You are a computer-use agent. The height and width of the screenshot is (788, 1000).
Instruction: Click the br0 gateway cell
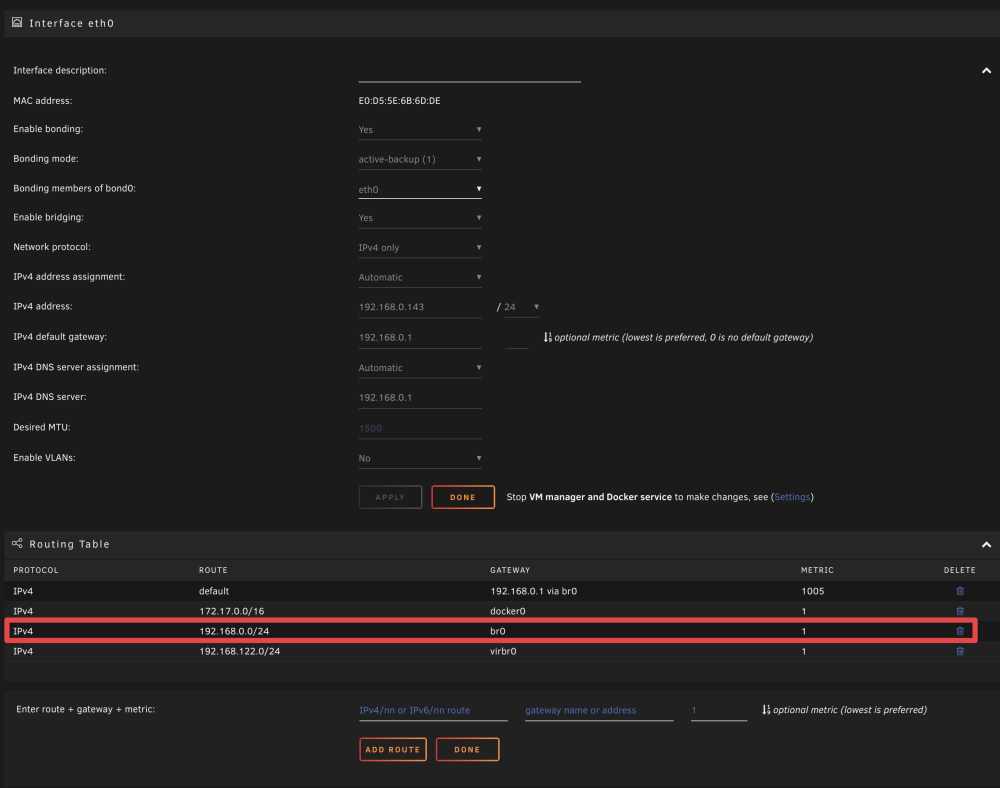coord(497,631)
